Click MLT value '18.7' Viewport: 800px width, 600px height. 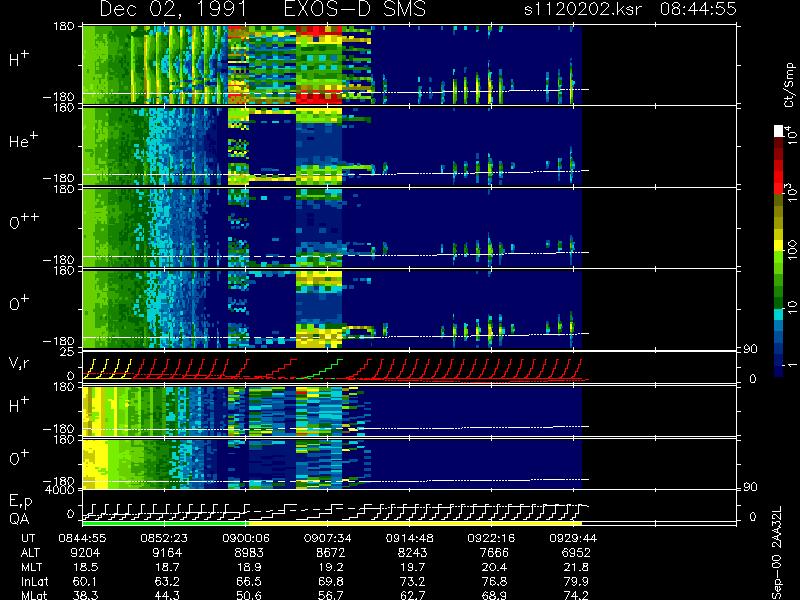(167, 567)
